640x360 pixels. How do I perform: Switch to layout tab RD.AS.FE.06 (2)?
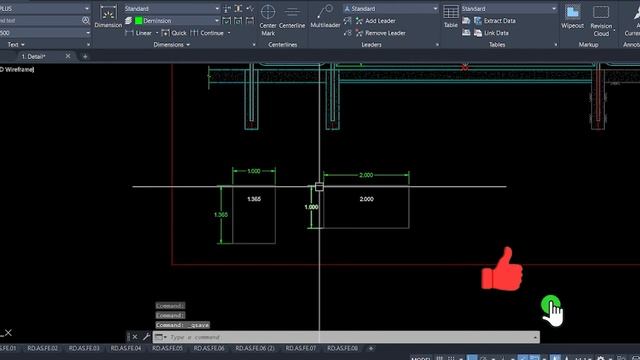pos(255,348)
